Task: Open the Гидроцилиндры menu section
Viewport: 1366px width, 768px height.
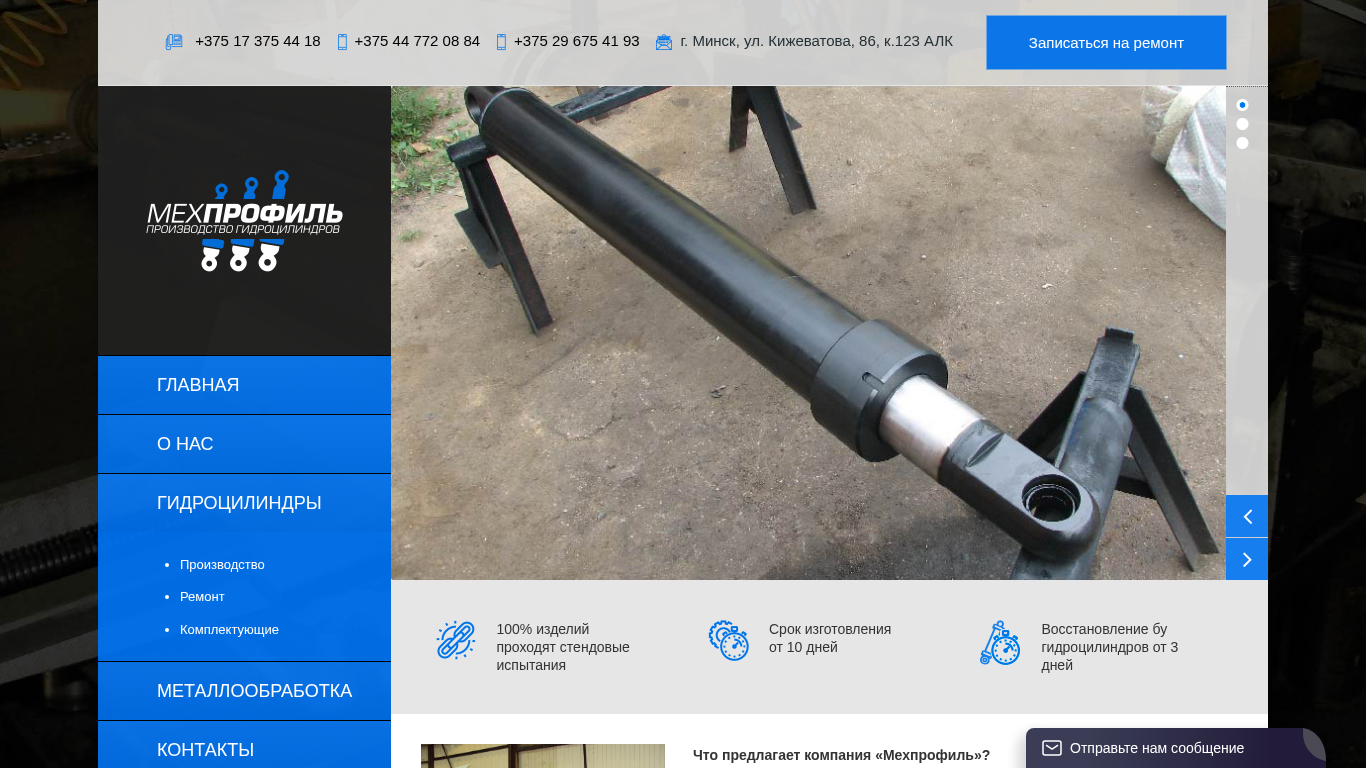Action: coord(244,503)
